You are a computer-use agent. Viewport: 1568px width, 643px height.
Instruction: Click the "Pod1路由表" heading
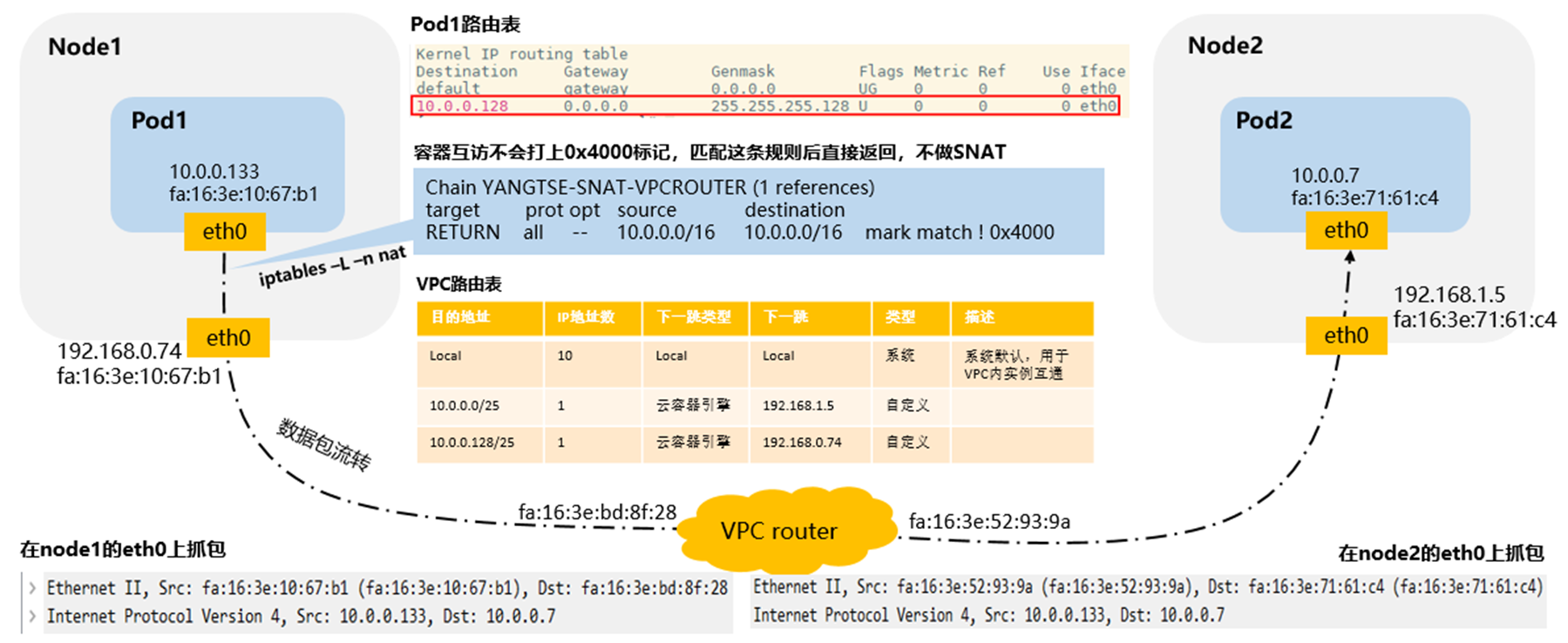click(x=465, y=24)
